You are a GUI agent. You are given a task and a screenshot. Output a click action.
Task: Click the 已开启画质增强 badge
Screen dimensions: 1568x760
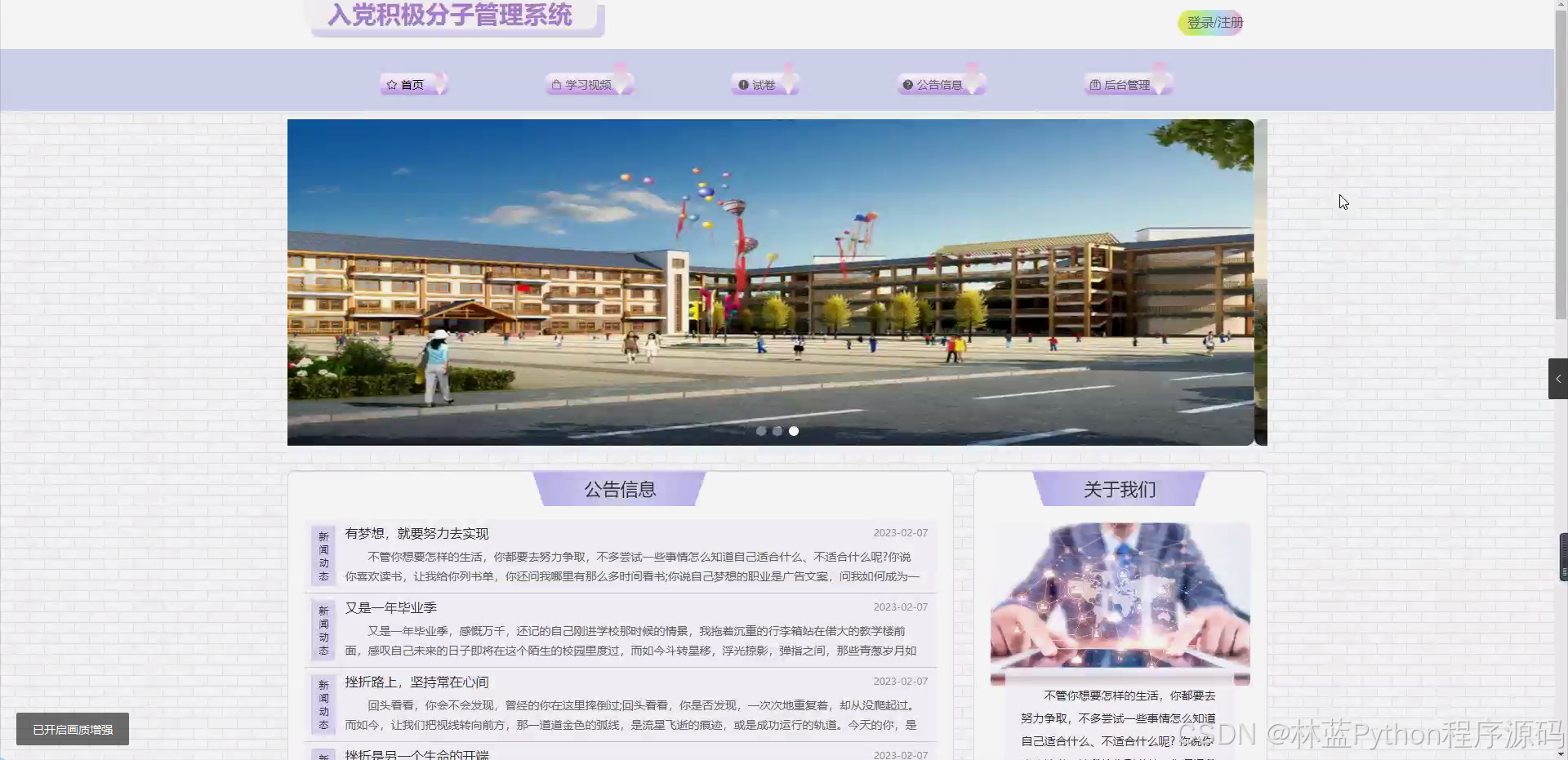tap(73, 729)
